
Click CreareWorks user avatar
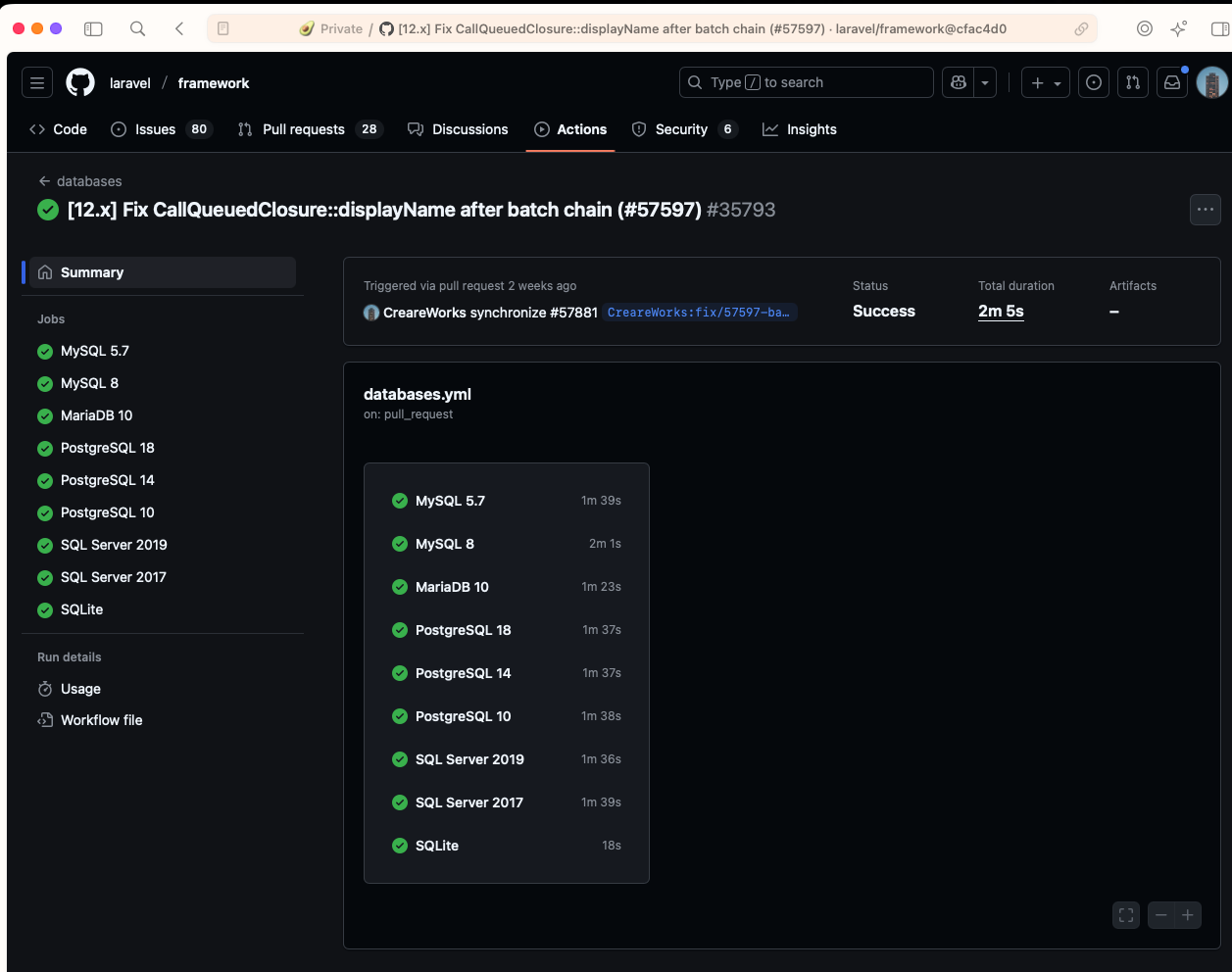371,313
